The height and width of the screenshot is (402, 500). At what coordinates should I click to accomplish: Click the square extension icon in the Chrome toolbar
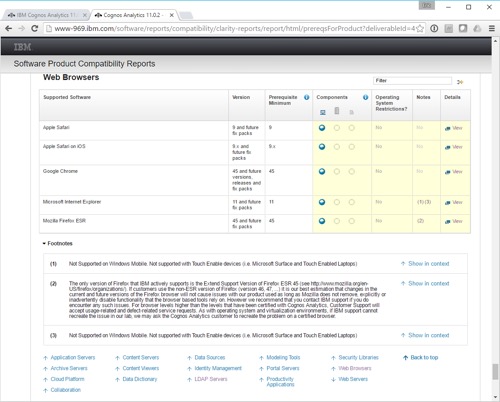(463, 29)
